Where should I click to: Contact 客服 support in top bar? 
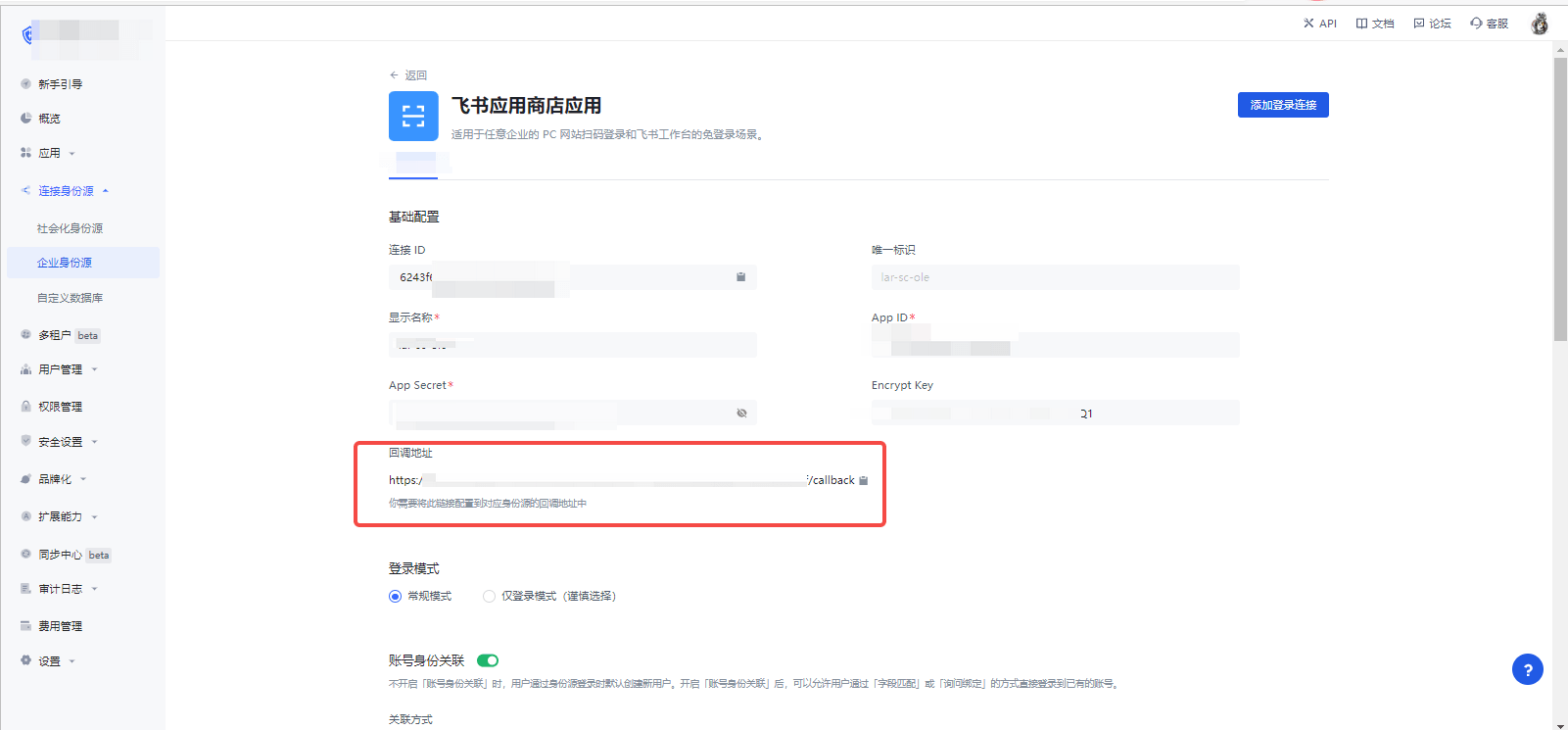1489,24
